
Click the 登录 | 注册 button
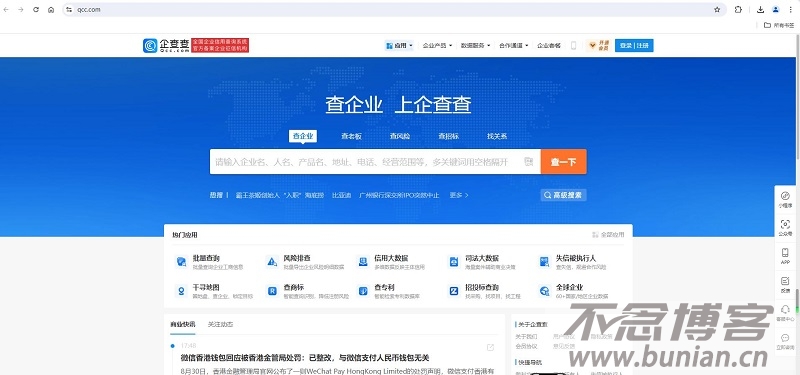(x=634, y=45)
